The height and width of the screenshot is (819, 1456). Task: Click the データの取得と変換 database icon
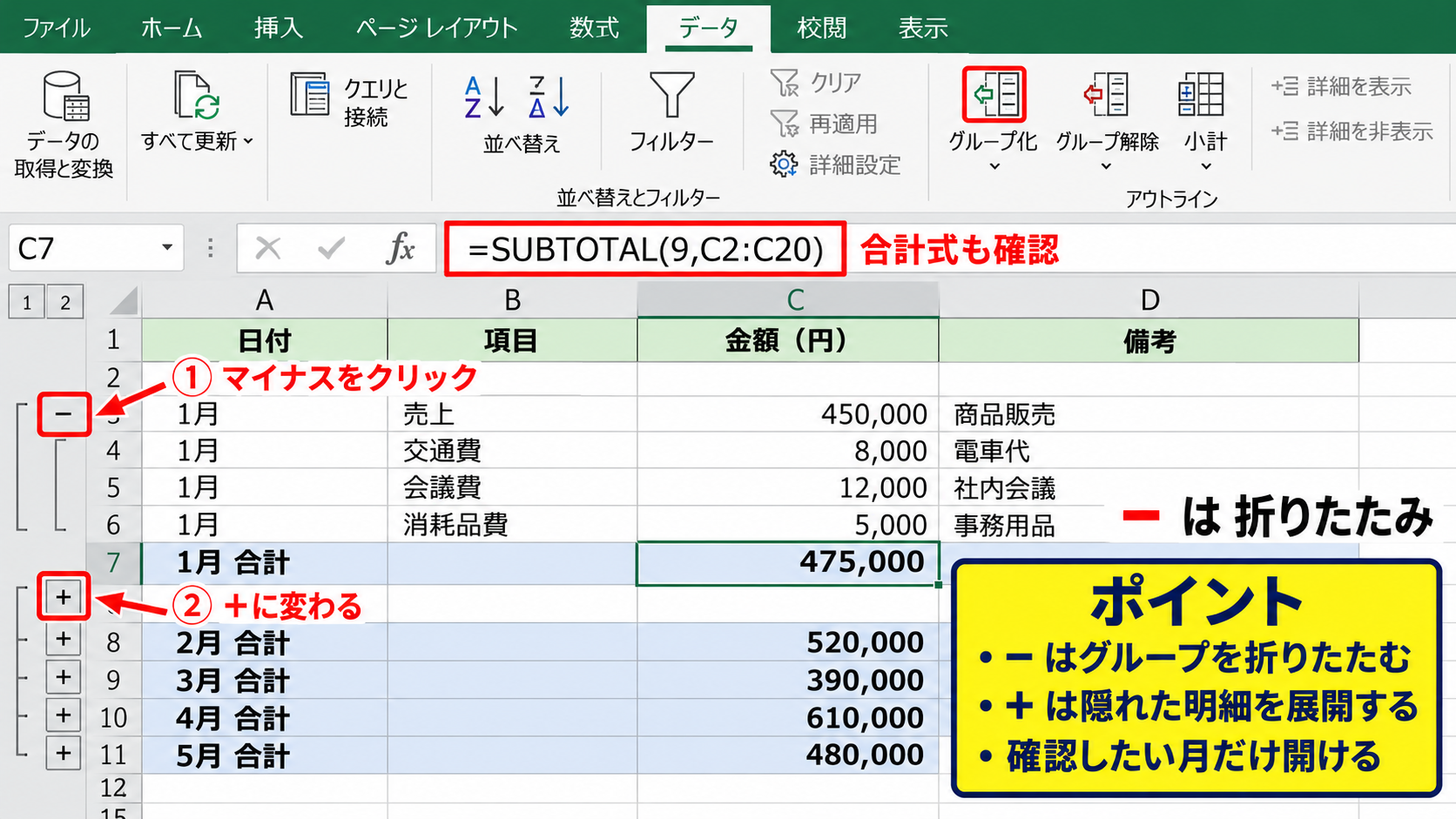click(65, 95)
